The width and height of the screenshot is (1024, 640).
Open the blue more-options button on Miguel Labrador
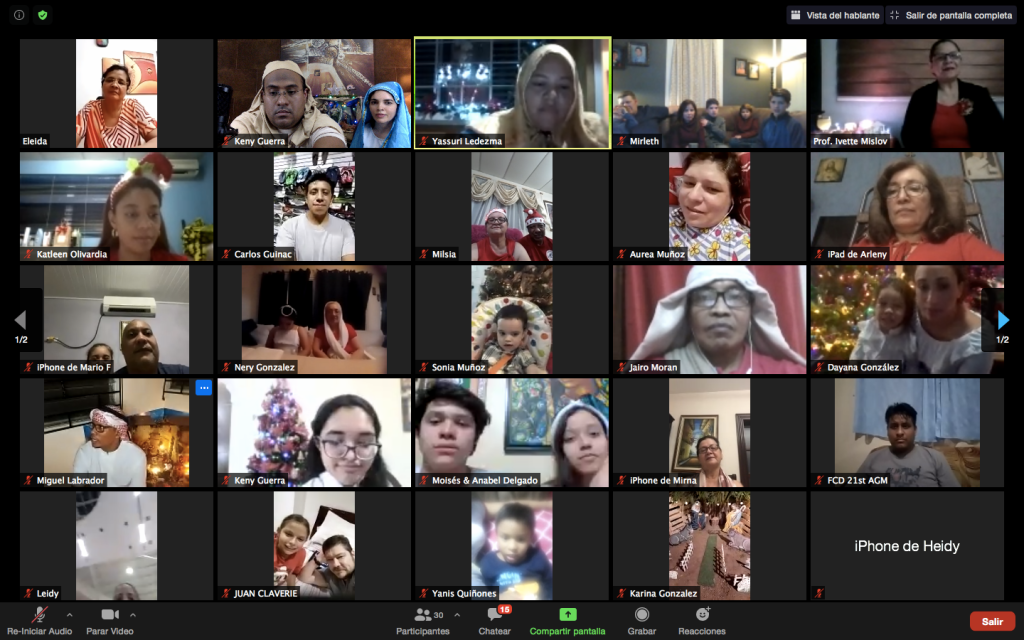click(203, 388)
